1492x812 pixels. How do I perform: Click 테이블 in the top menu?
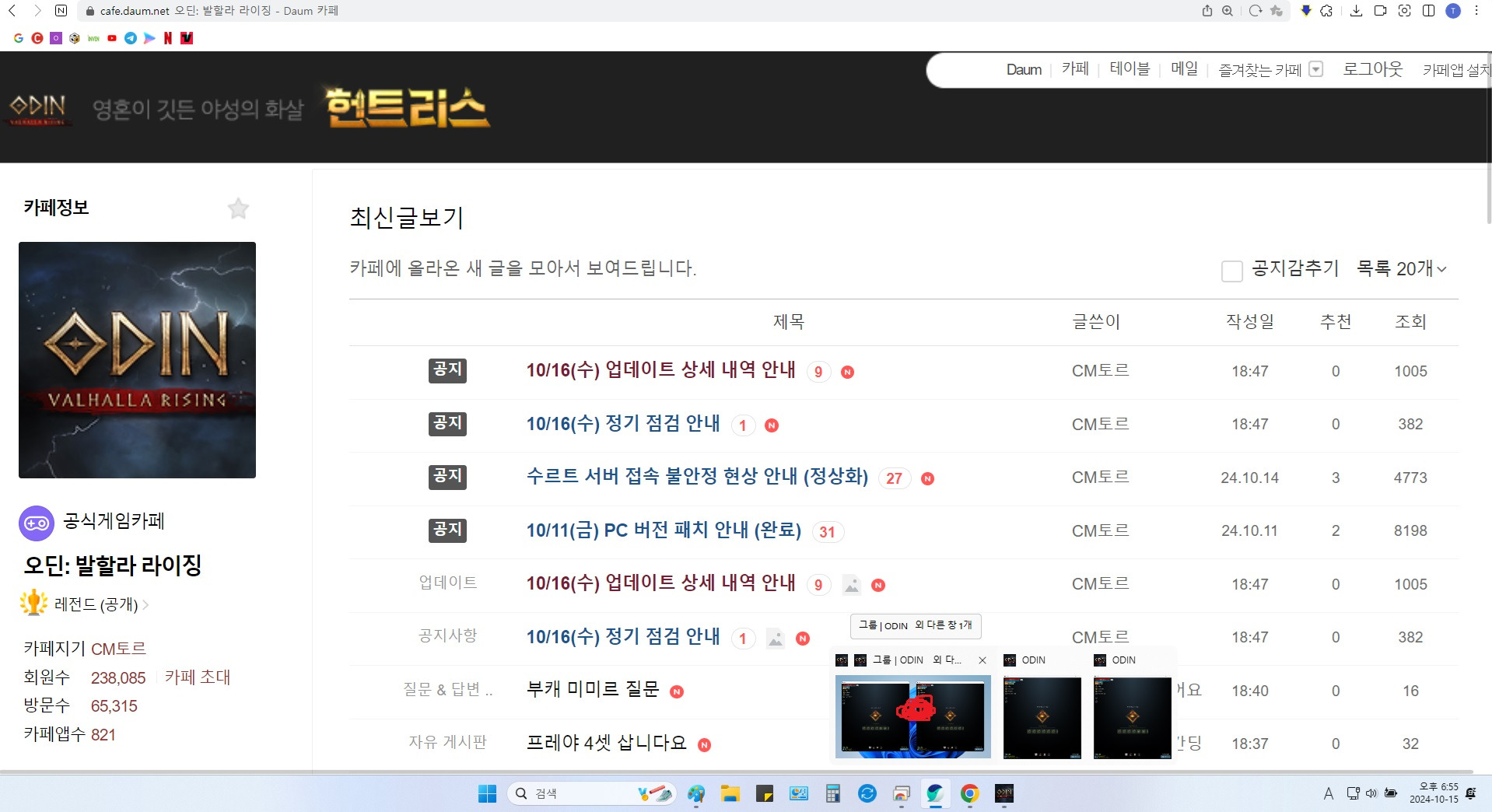pos(1130,68)
